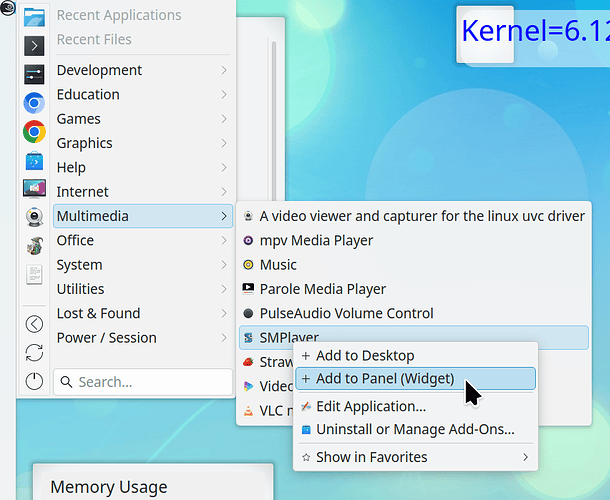Click the VLC cone icon
The height and width of the screenshot is (500, 610).
248,411
